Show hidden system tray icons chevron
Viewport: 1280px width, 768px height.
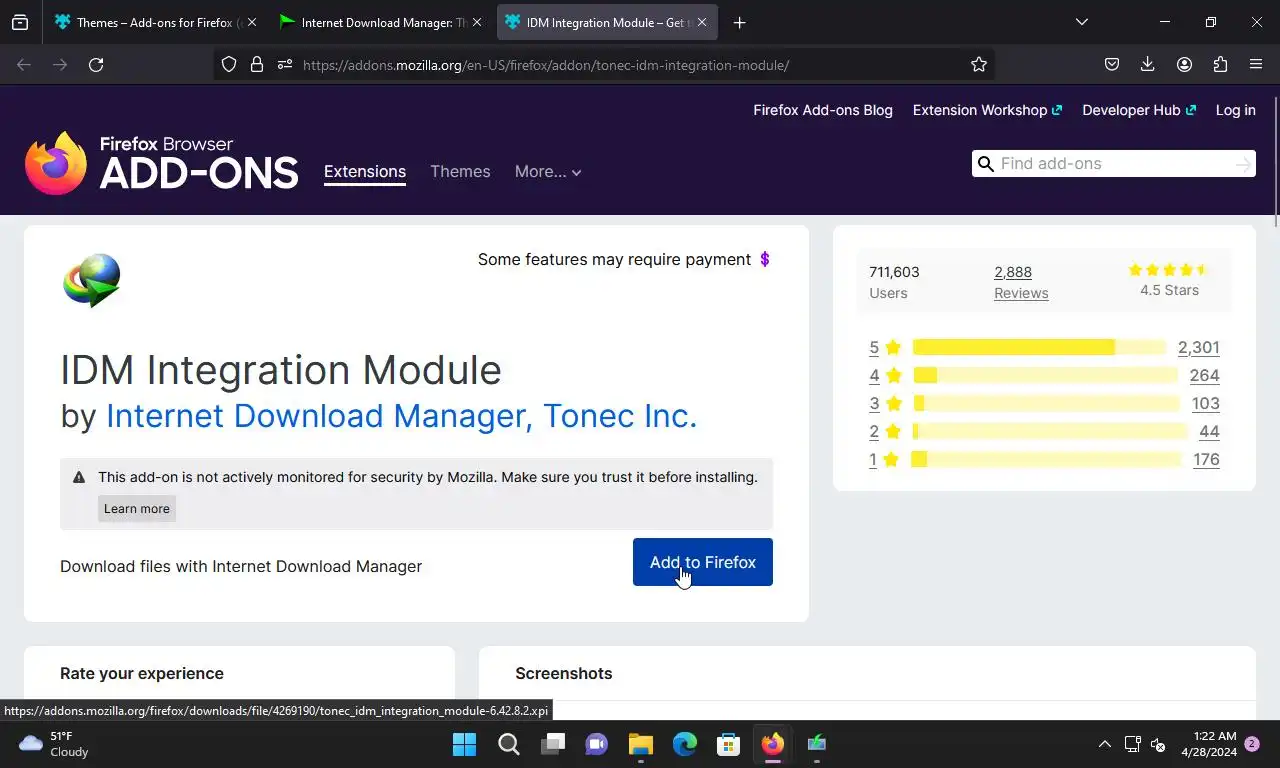1104,744
